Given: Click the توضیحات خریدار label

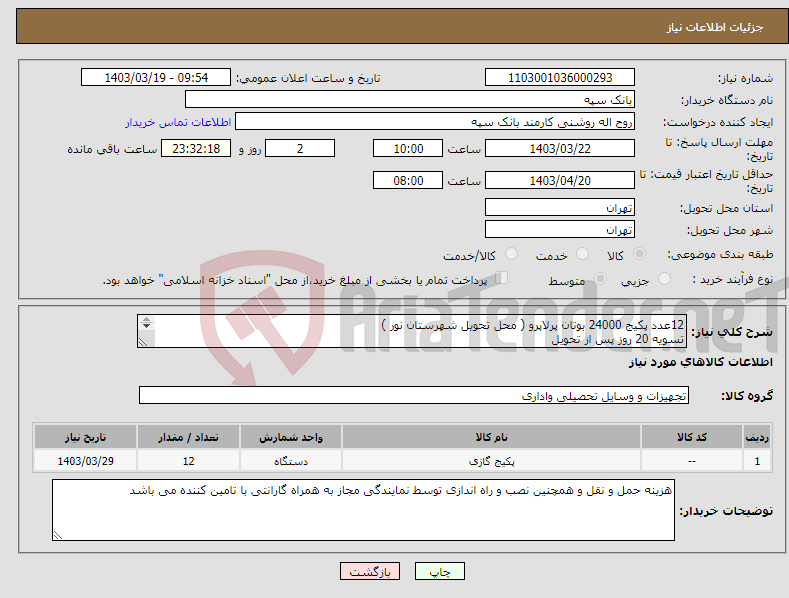Looking at the screenshot, I should (x=726, y=511).
